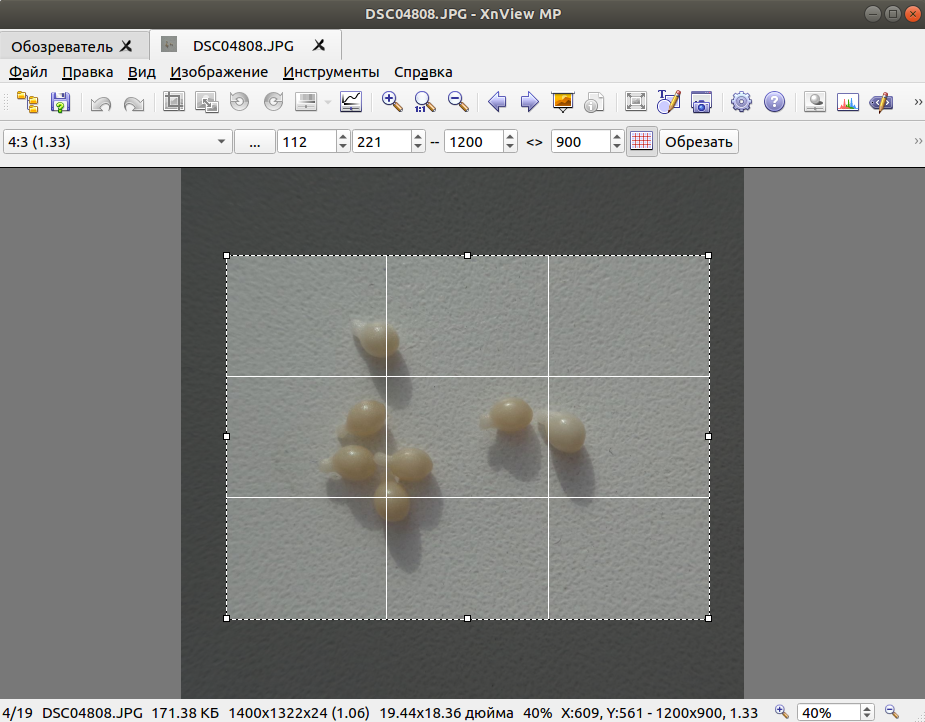This screenshot has width=925, height=722.
Task: Click the fullscreen toolbar icon
Action: pyautogui.click(x=635, y=102)
